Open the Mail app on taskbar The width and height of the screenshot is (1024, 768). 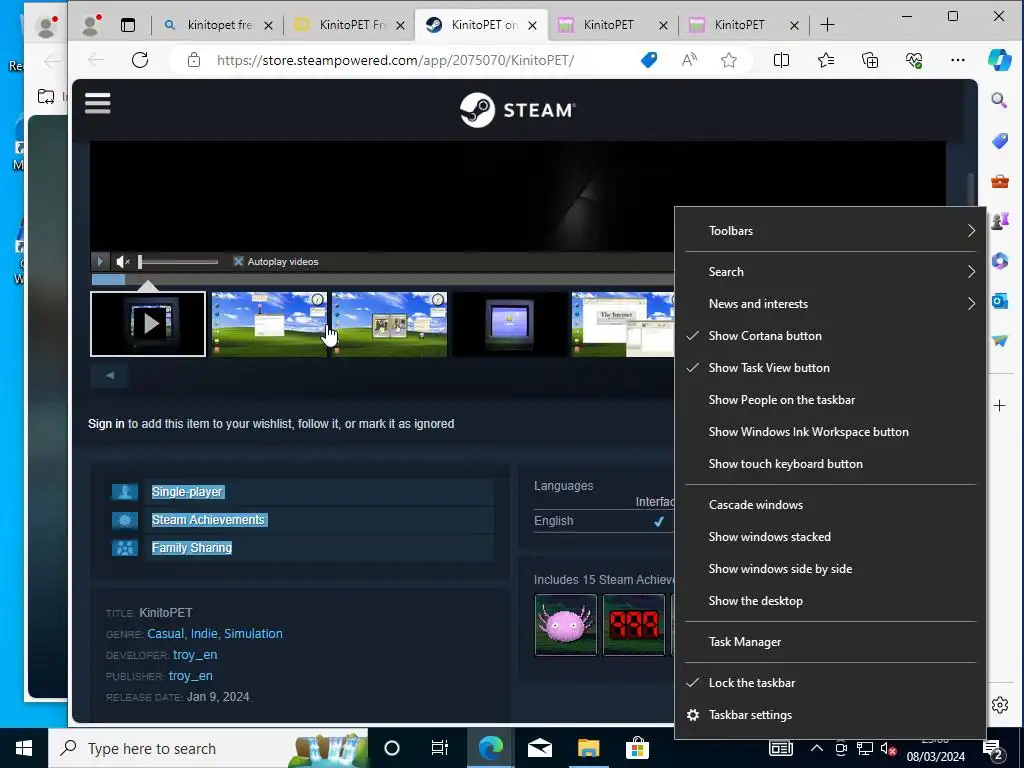[539, 748]
